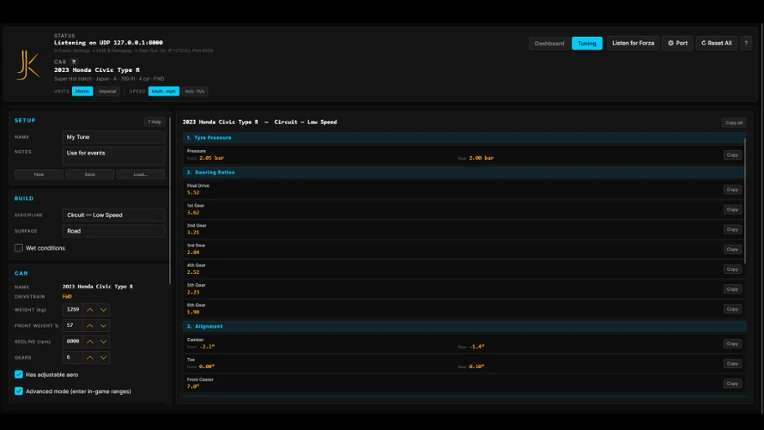Click the New tune button
Screen dimensions: 764x430
pos(39,174)
